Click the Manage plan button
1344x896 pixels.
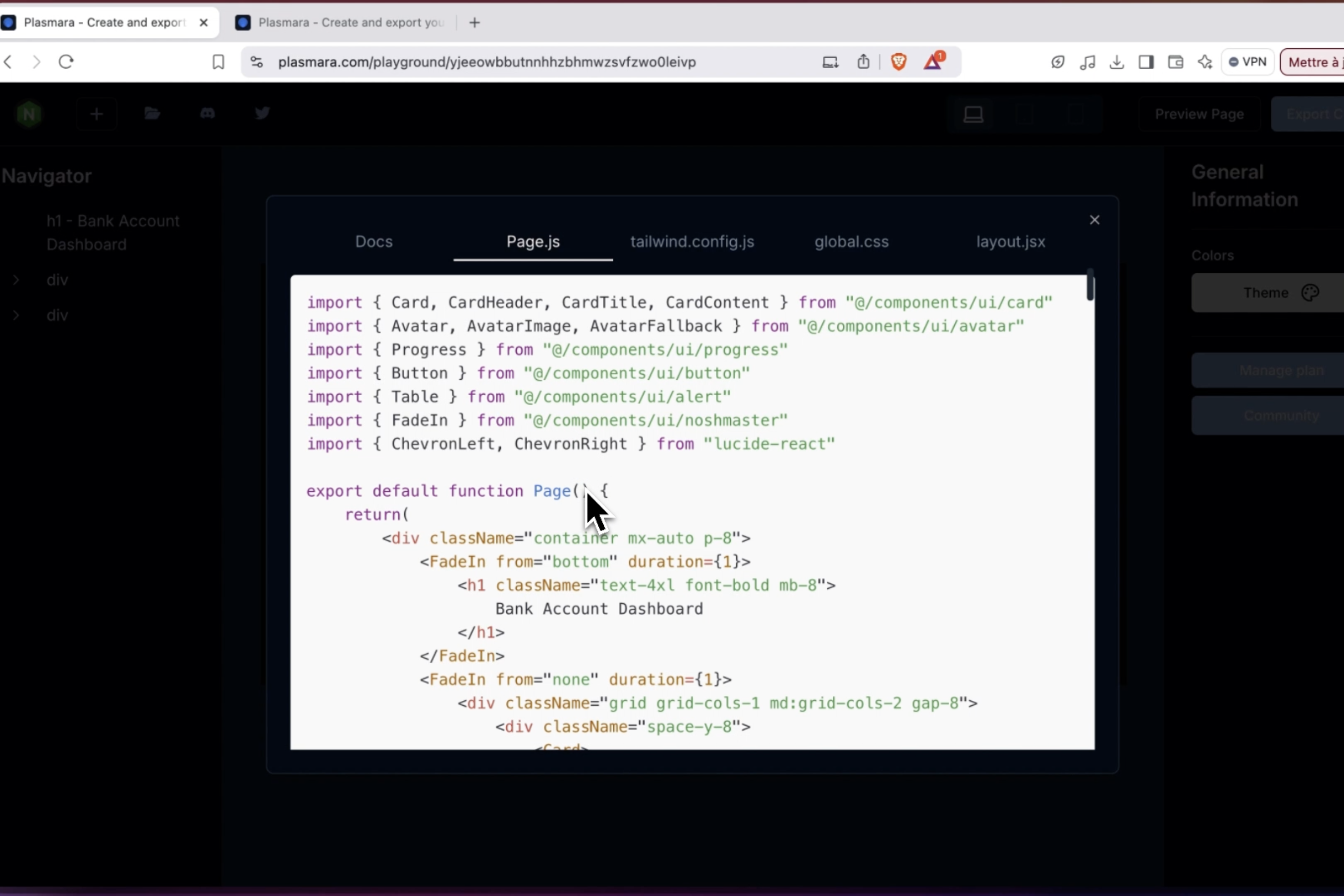(1267, 370)
